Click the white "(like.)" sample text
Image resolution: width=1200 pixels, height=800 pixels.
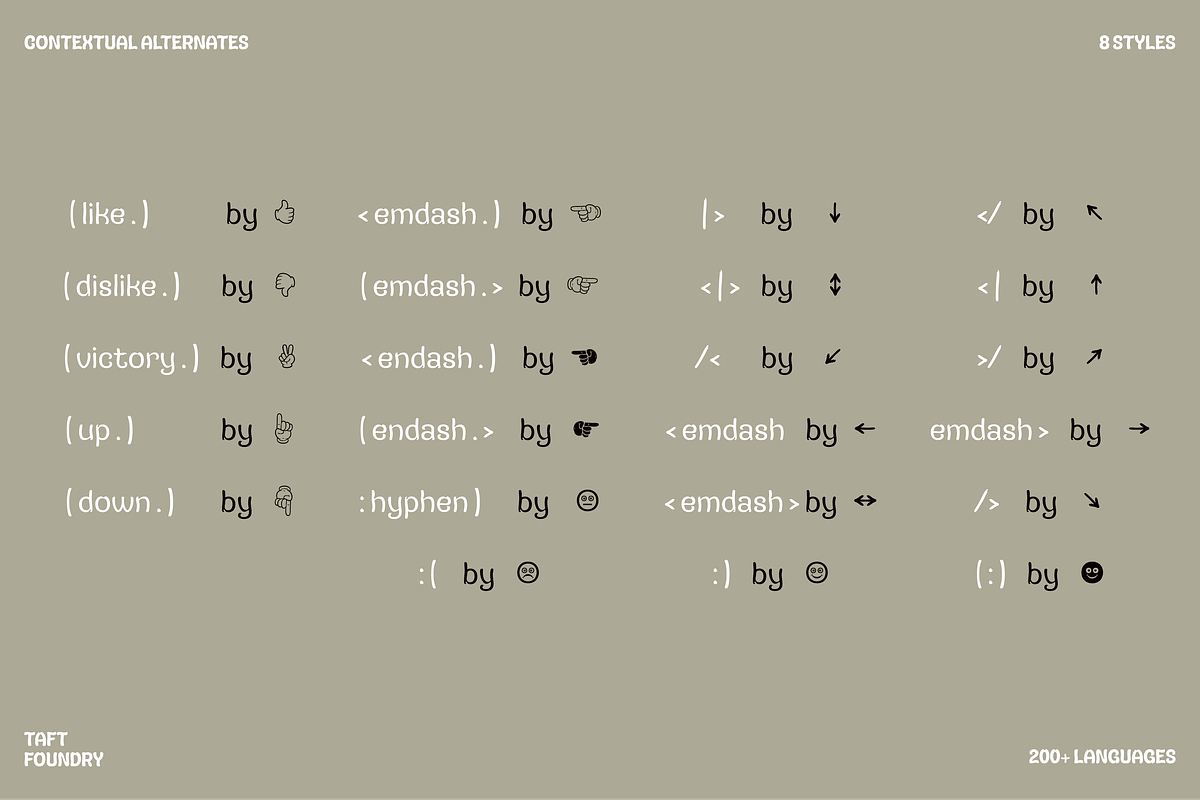109,214
